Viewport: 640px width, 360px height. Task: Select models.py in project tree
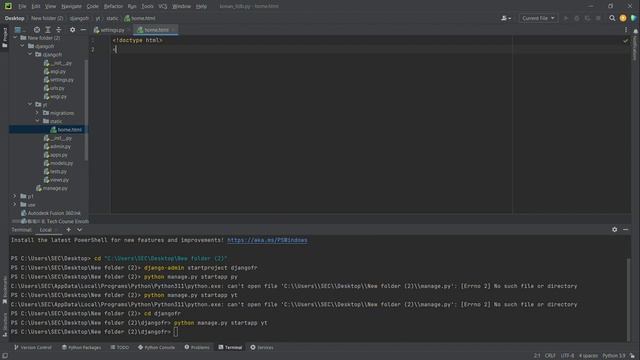pyautogui.click(x=58, y=163)
